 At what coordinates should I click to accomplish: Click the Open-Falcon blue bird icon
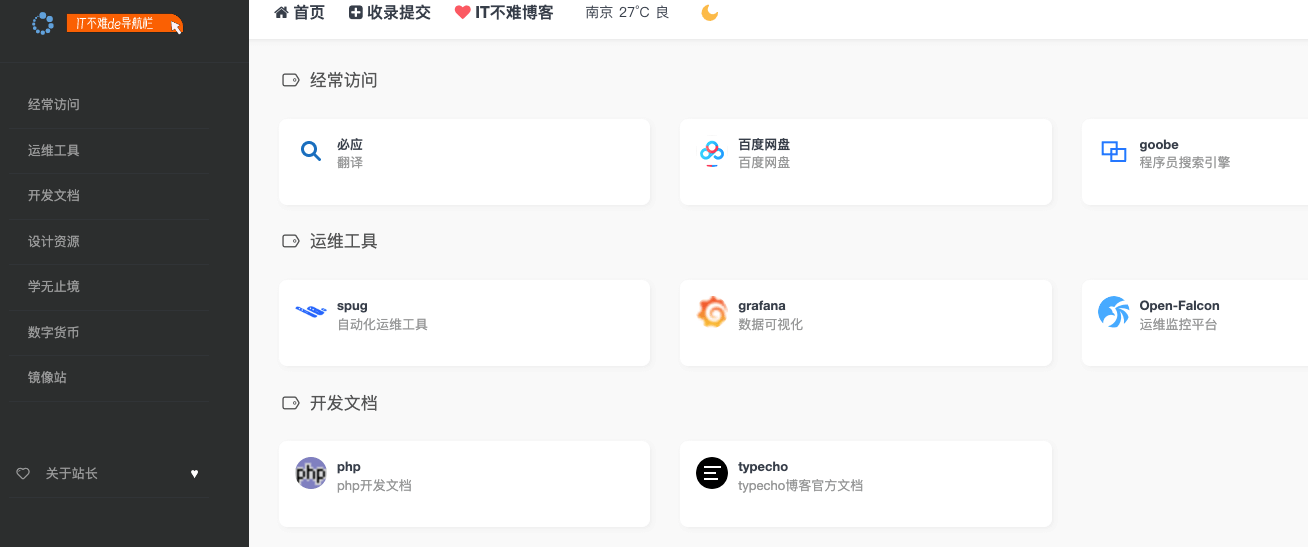click(1113, 312)
